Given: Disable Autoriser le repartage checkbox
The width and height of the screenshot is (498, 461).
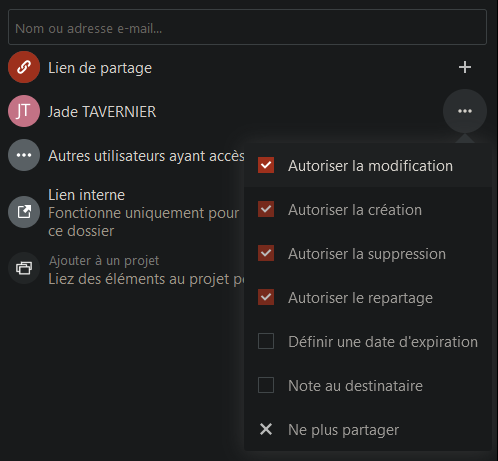Looking at the screenshot, I should (x=266, y=297).
